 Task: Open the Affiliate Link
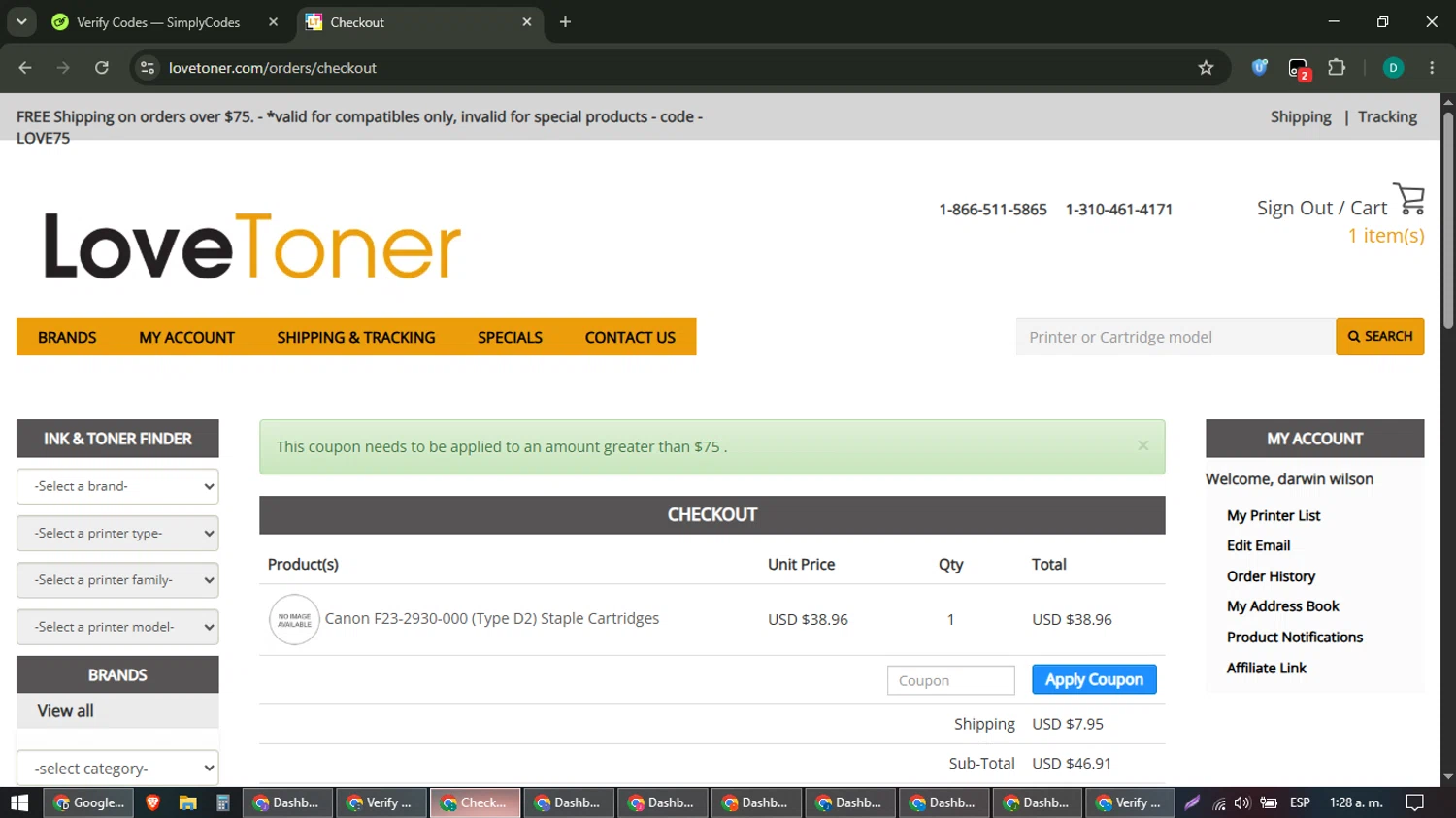point(1266,668)
